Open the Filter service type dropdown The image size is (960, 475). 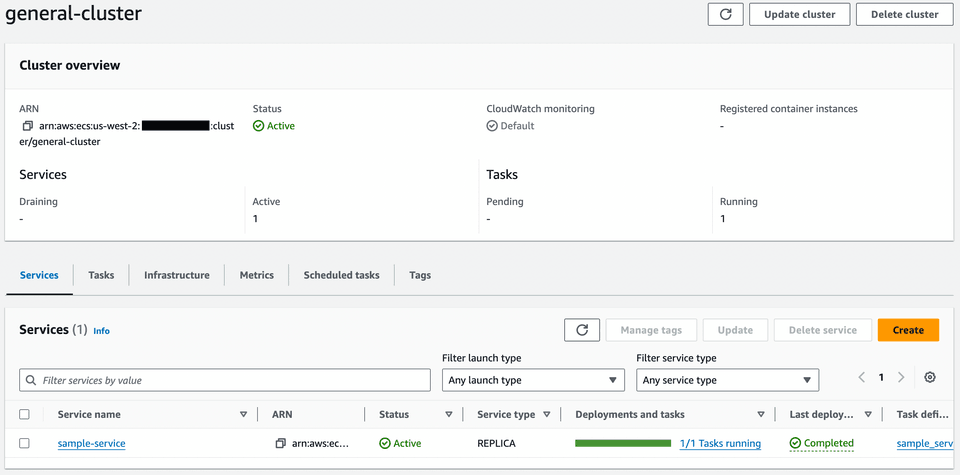(727, 380)
